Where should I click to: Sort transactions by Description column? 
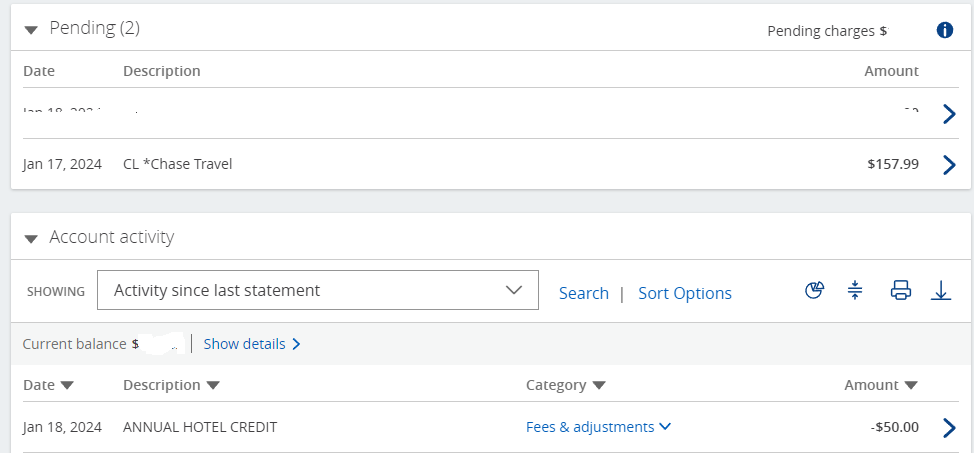point(171,385)
